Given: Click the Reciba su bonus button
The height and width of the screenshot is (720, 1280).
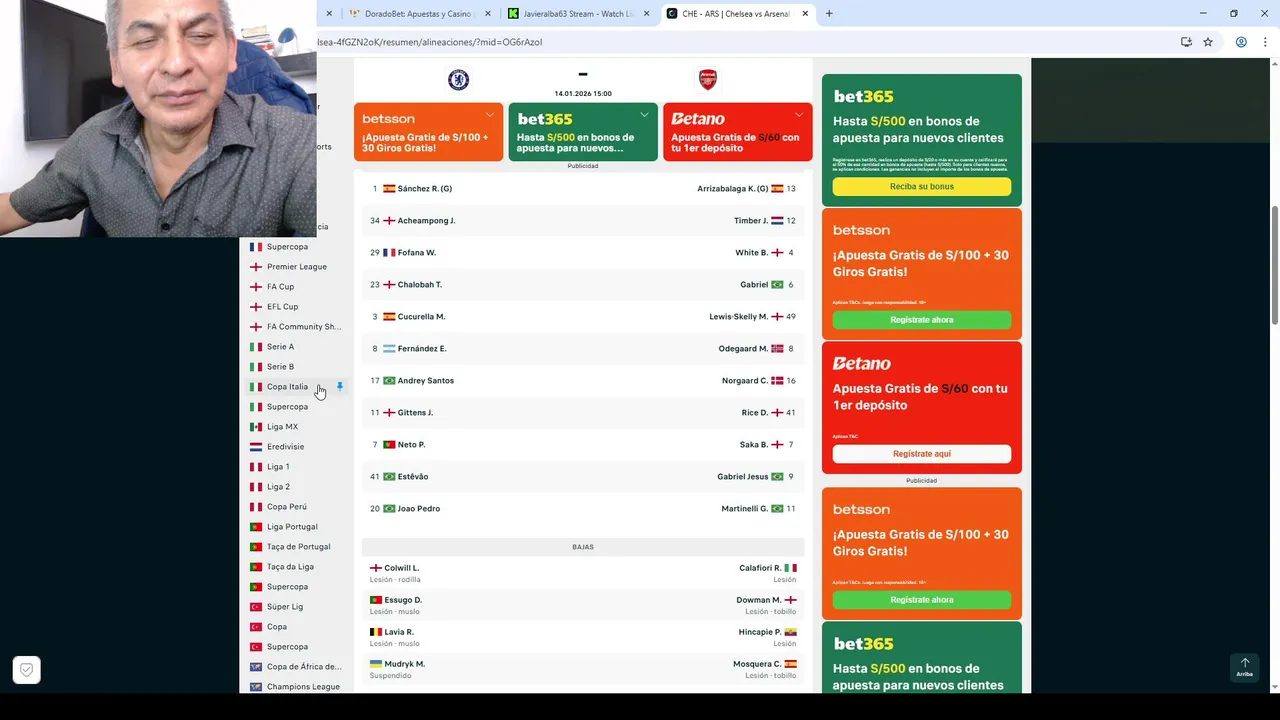Looking at the screenshot, I should pyautogui.click(x=922, y=187).
